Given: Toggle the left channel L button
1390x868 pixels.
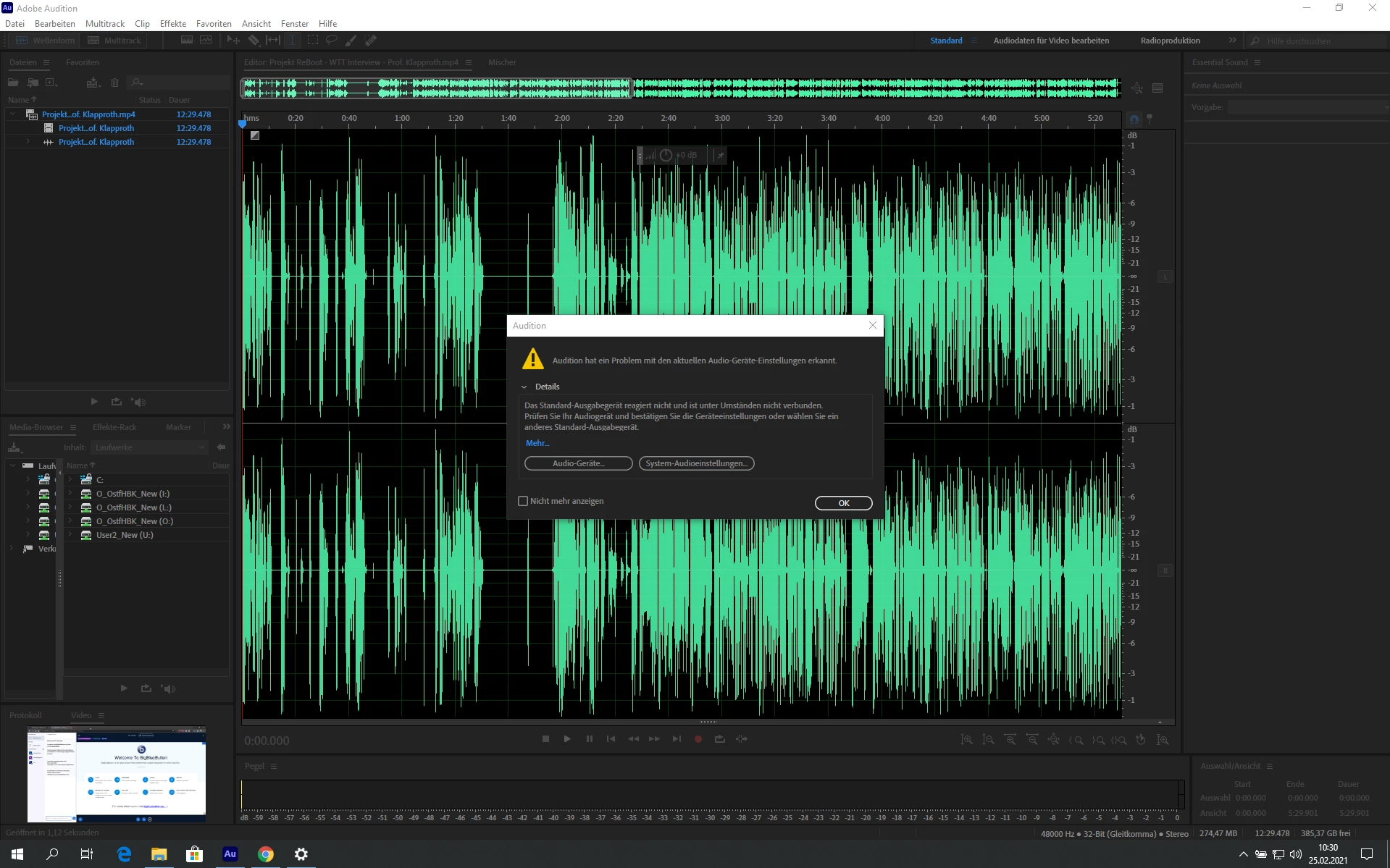Looking at the screenshot, I should point(1165,277).
